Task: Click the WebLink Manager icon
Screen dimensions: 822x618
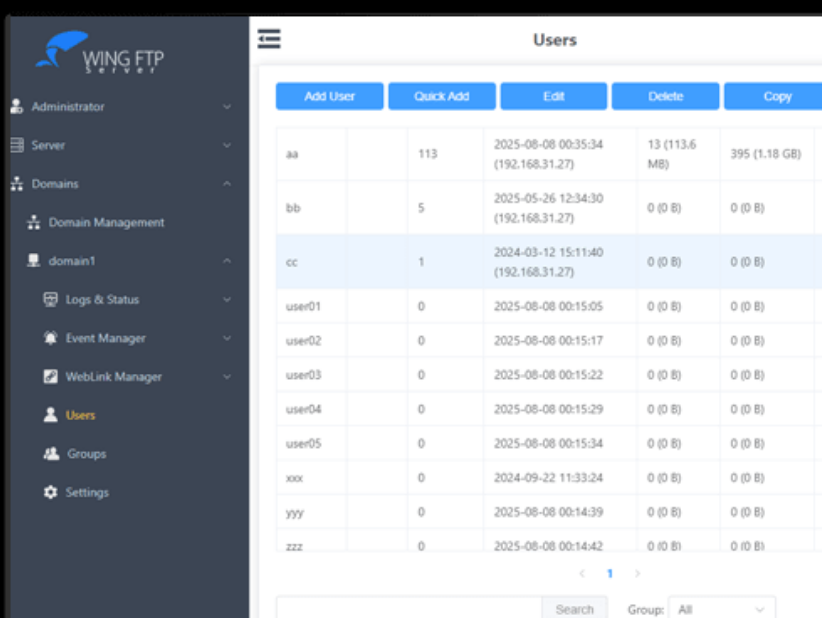Action: point(50,377)
